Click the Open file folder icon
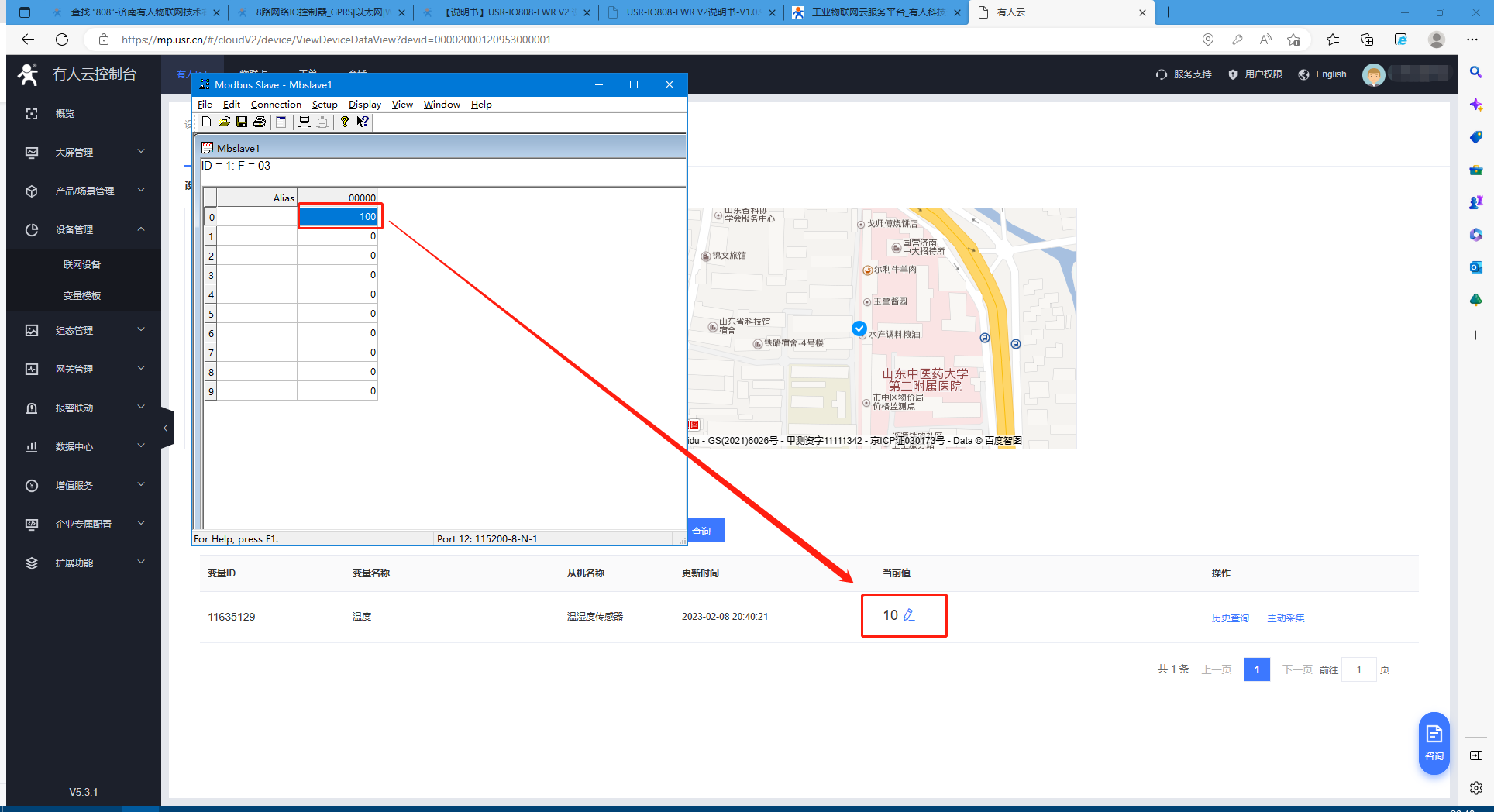 click(x=224, y=122)
